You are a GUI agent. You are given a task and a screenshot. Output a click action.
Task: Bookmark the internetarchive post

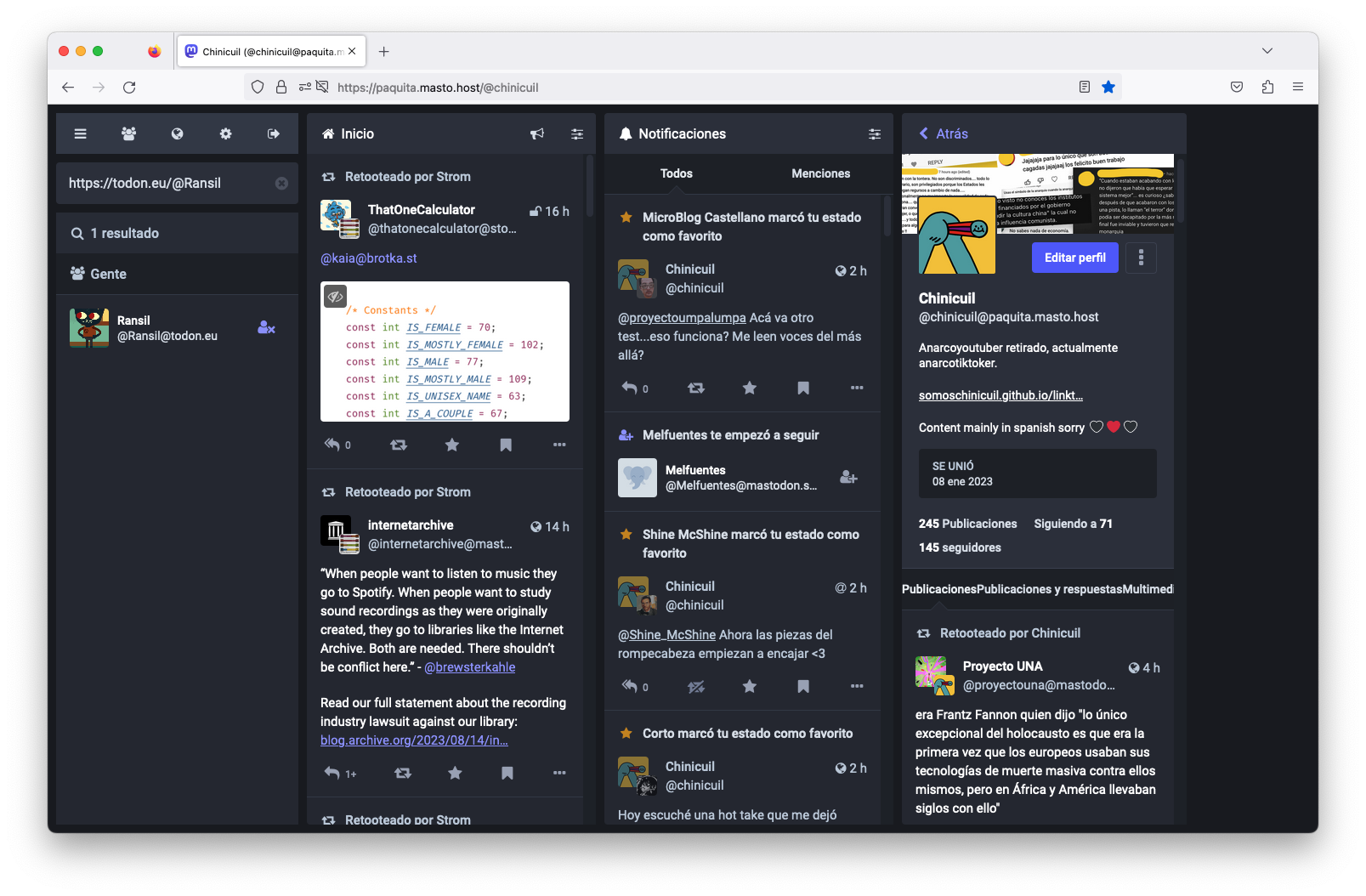[x=507, y=773]
